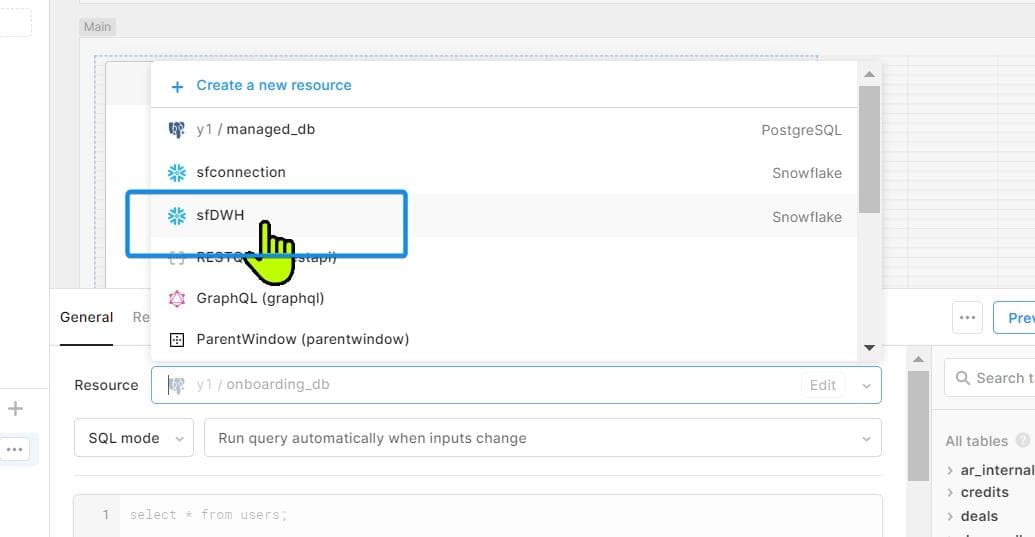Click the Snowflake icon next to sfDWH
Screen dimensions: 1035x537
pos(177,216)
